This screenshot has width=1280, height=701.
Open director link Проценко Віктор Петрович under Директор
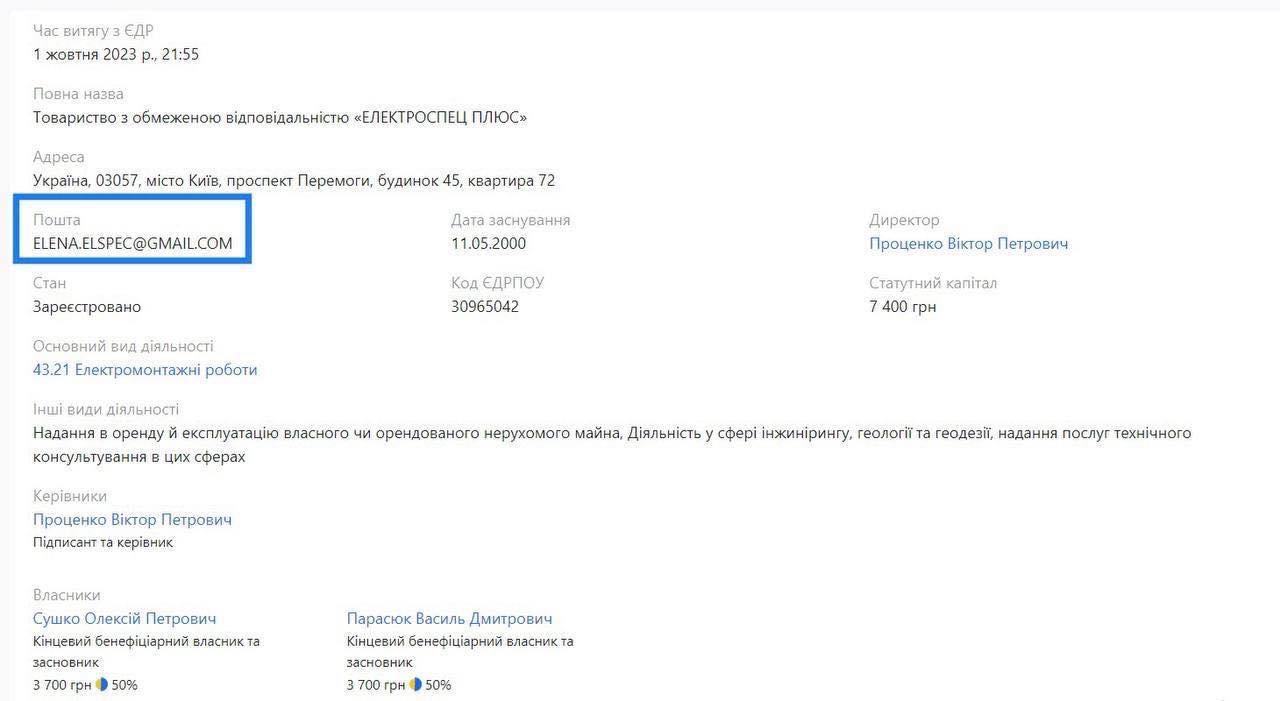pyautogui.click(x=968, y=244)
